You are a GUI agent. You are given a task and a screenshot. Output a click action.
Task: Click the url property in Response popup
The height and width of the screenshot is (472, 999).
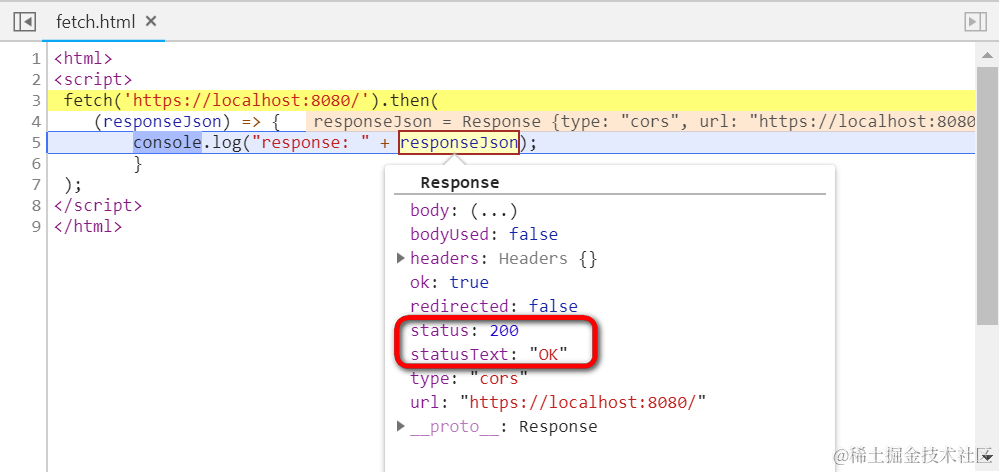coord(559,403)
